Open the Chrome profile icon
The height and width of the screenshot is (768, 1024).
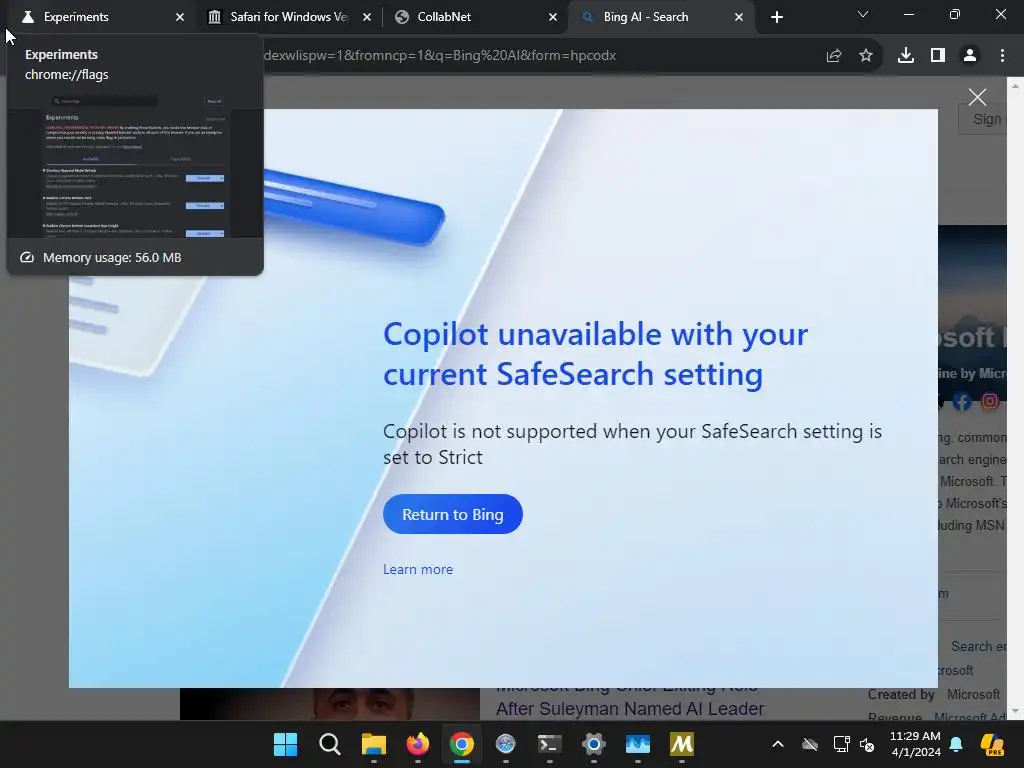[x=970, y=56]
